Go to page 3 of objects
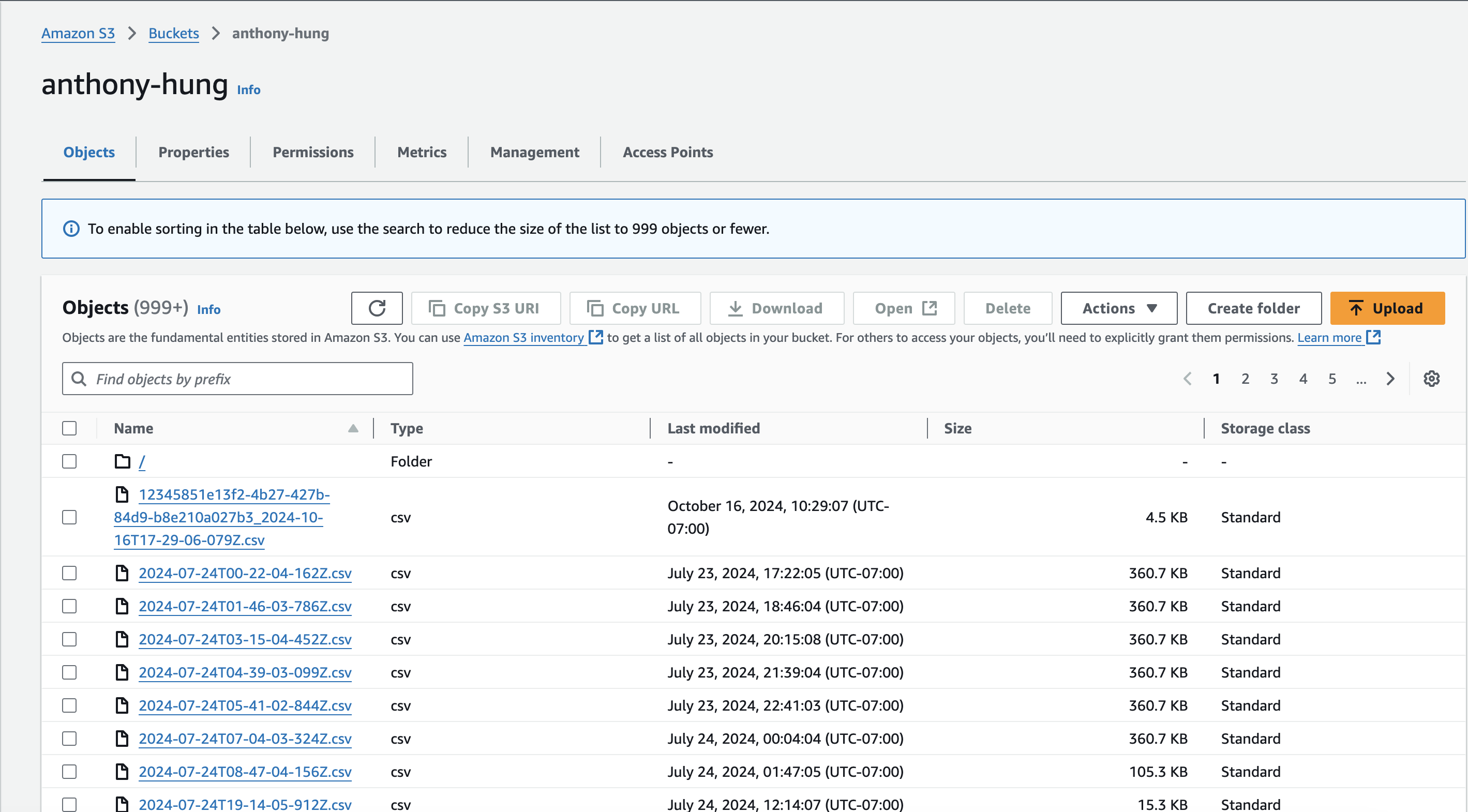The width and height of the screenshot is (1468, 812). point(1274,379)
